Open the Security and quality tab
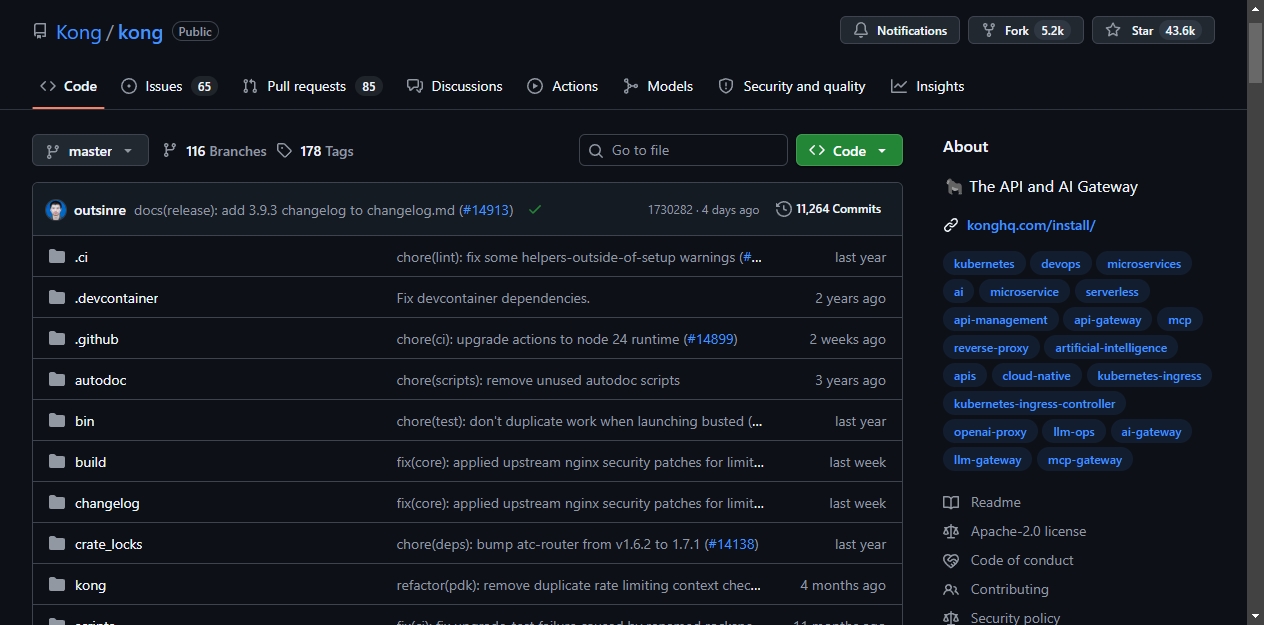Screen dimensions: 1264x625 792,86
